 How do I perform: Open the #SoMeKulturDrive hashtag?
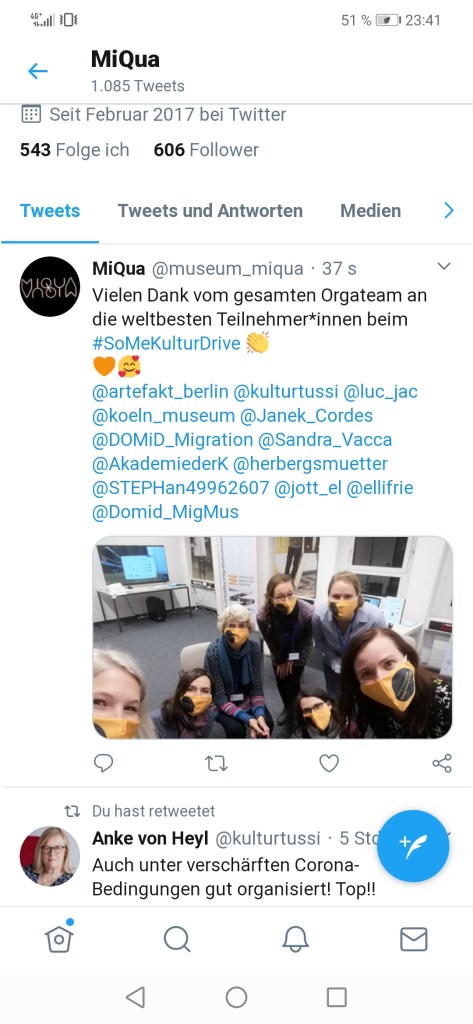[167, 343]
